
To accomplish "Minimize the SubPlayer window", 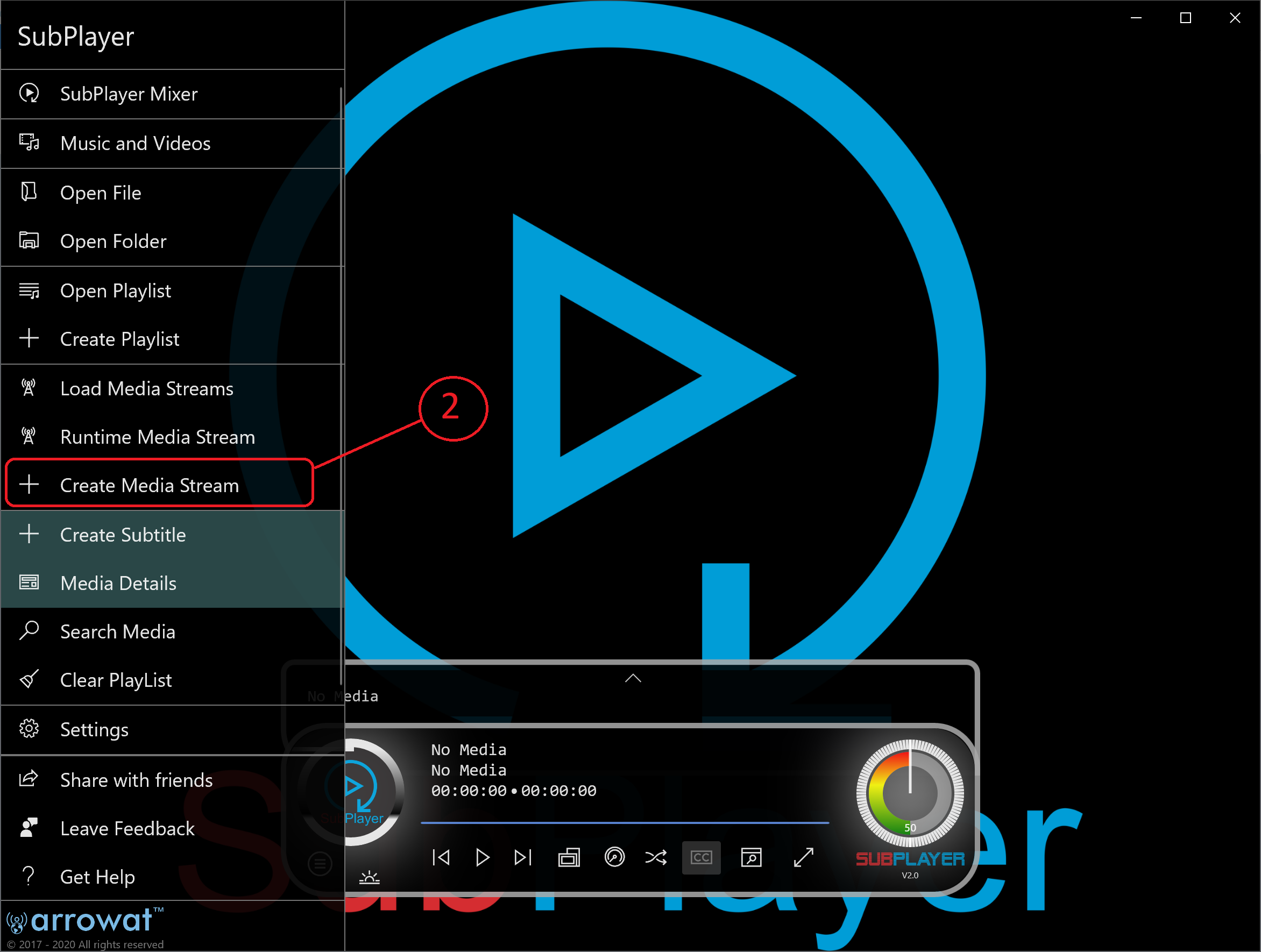I will 1136,18.
